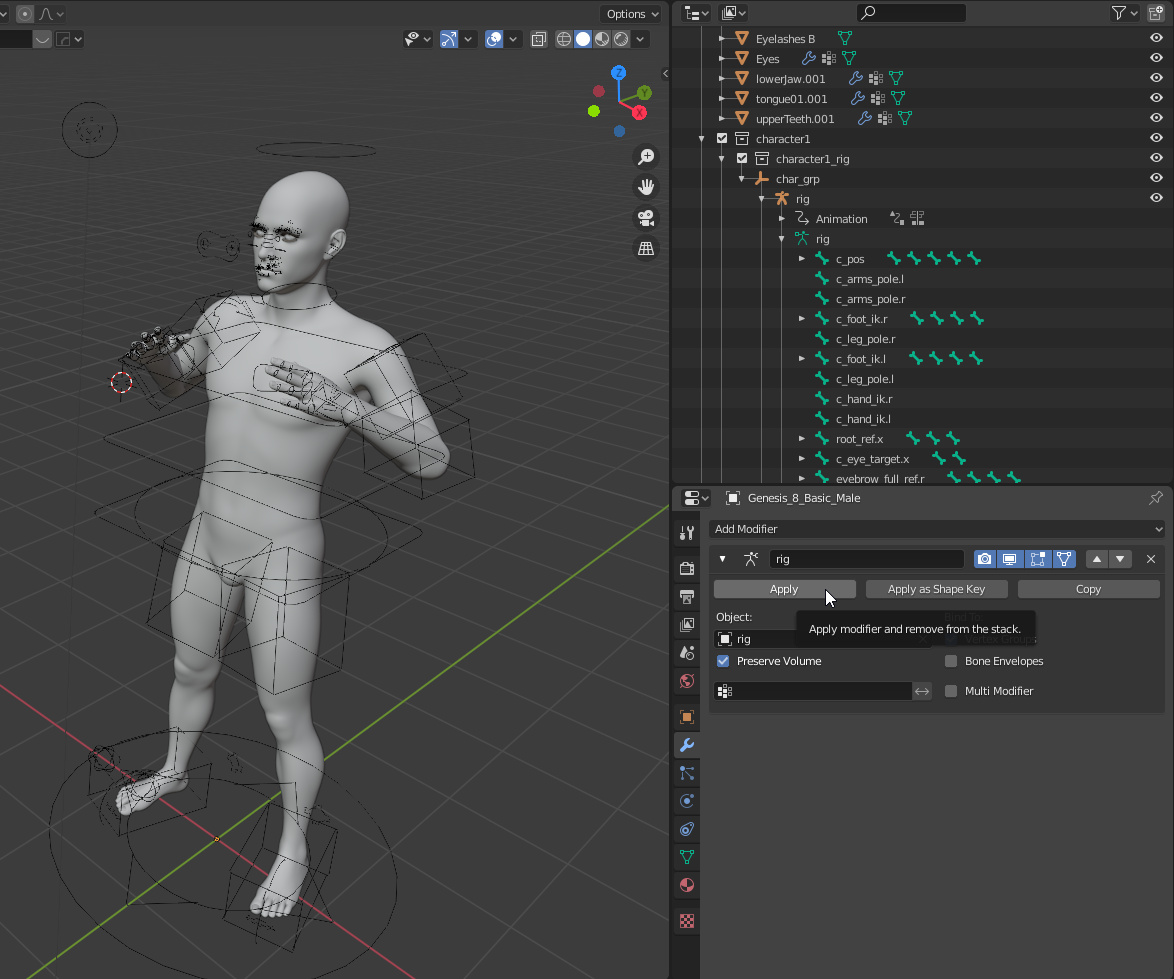Switch viewport to rendered shading mode
The width and height of the screenshot is (1174, 979).
tap(621, 38)
